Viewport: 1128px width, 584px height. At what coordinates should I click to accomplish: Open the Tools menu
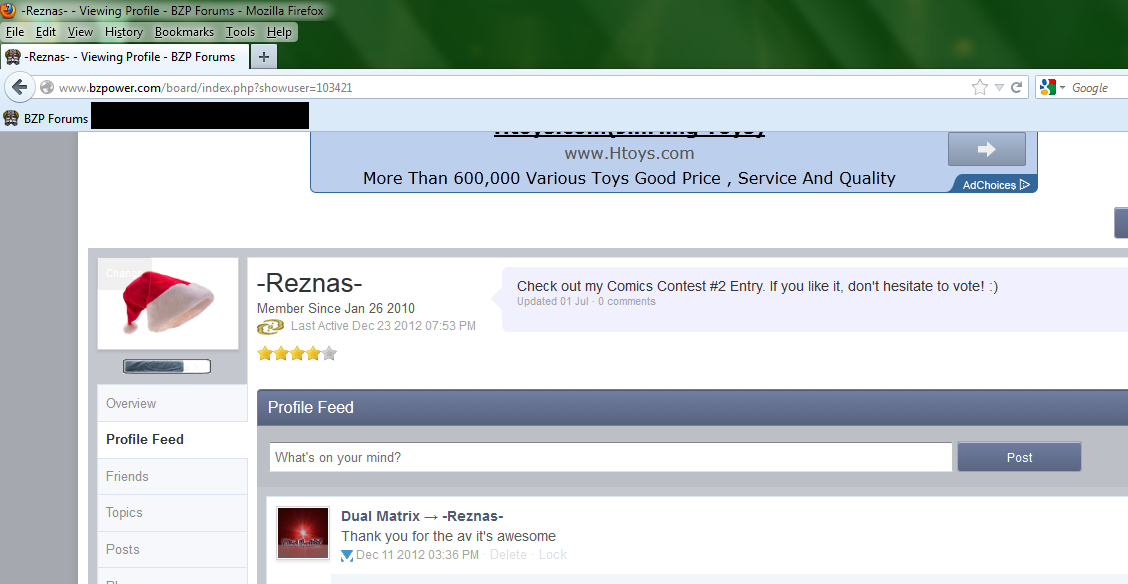(240, 32)
